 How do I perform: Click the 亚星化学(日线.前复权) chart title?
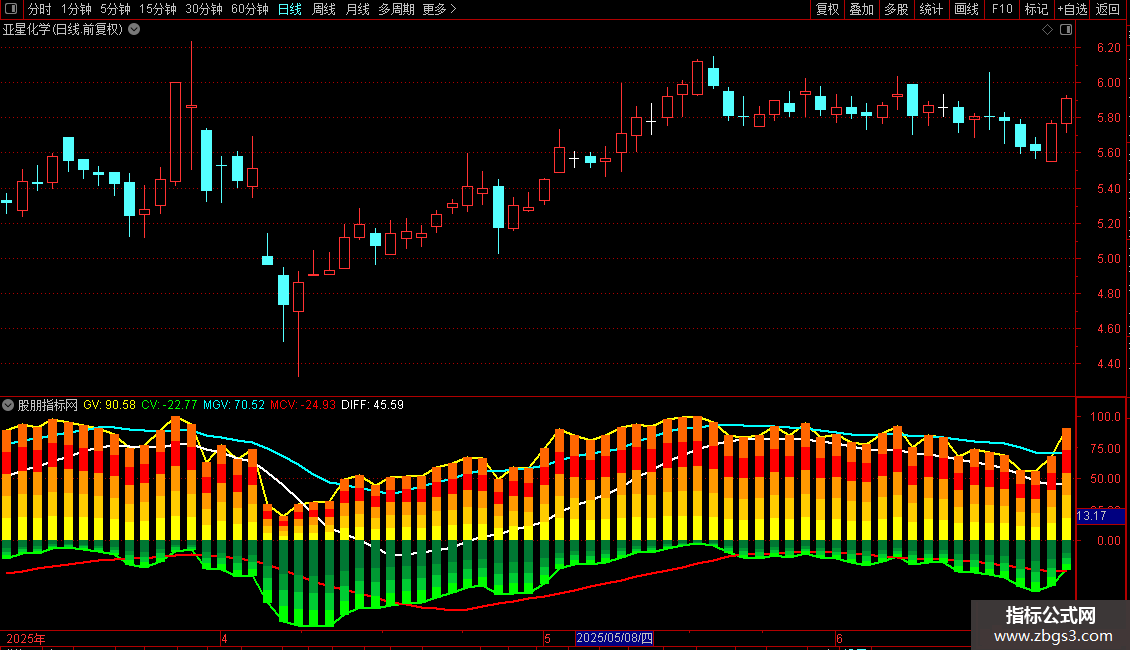(x=63, y=30)
